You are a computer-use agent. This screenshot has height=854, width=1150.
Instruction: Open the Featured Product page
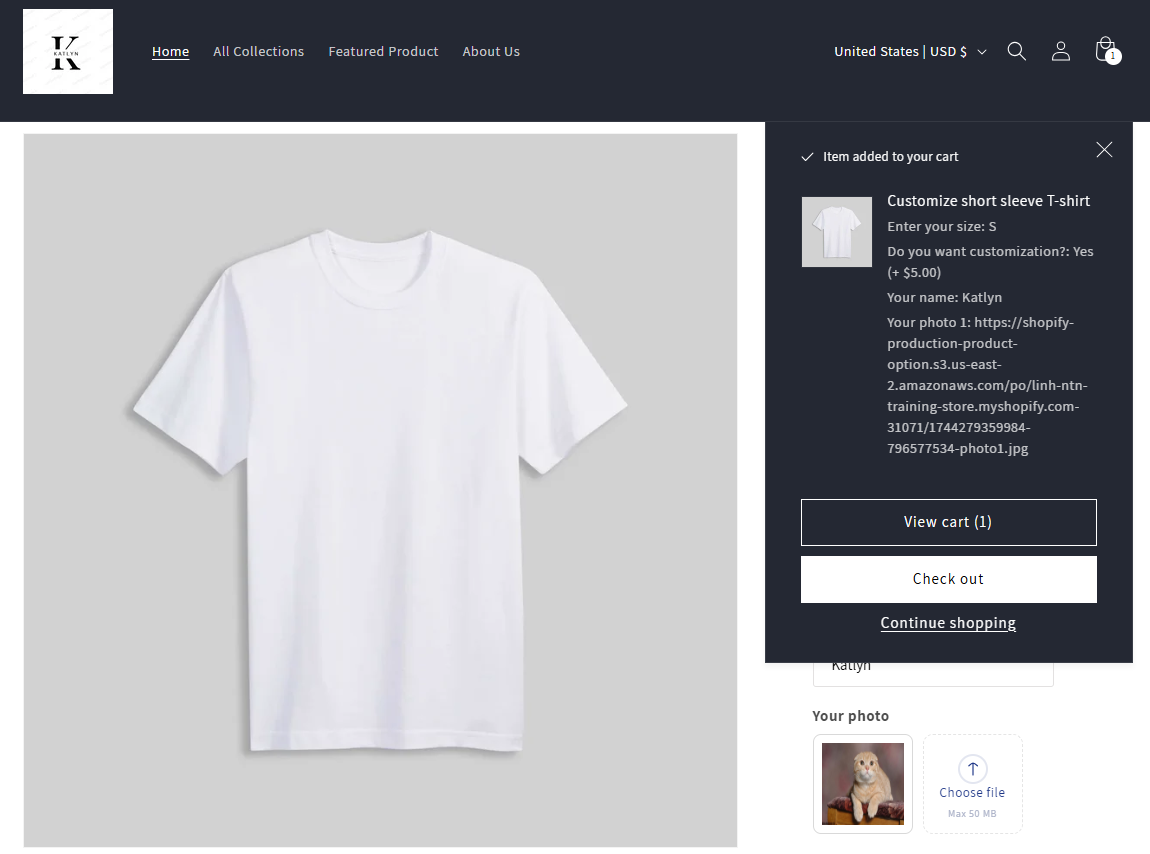tap(383, 51)
